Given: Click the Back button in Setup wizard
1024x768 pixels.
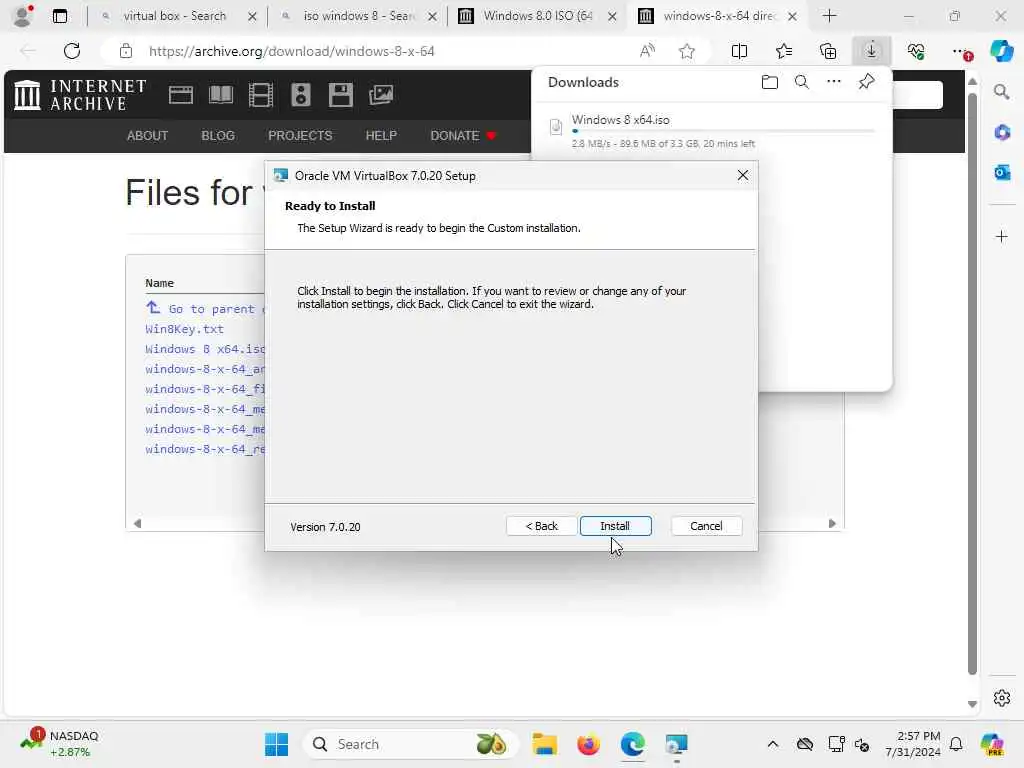Looking at the screenshot, I should [541, 526].
